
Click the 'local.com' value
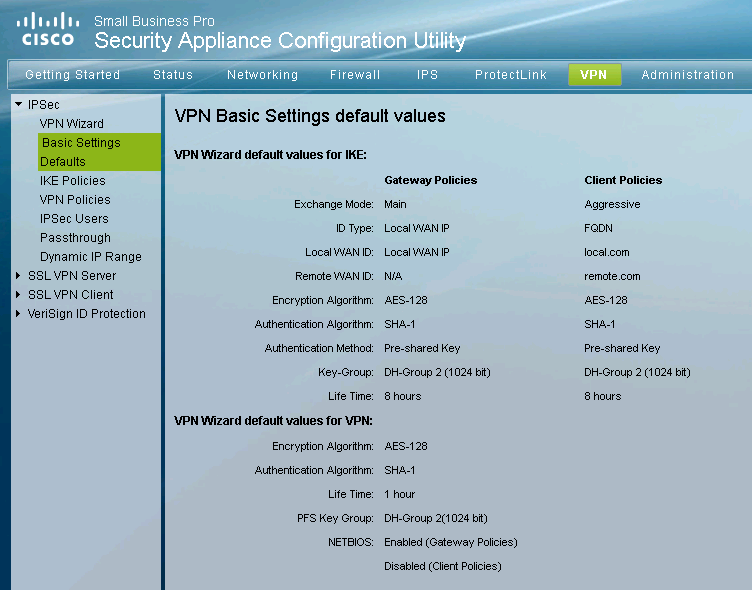coord(607,252)
